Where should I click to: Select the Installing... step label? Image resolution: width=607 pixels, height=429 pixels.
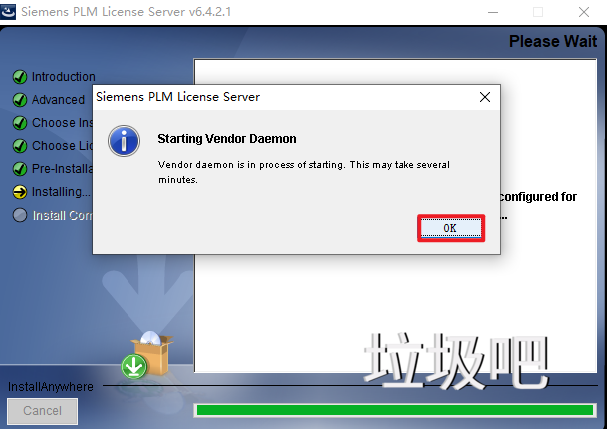pos(61,192)
